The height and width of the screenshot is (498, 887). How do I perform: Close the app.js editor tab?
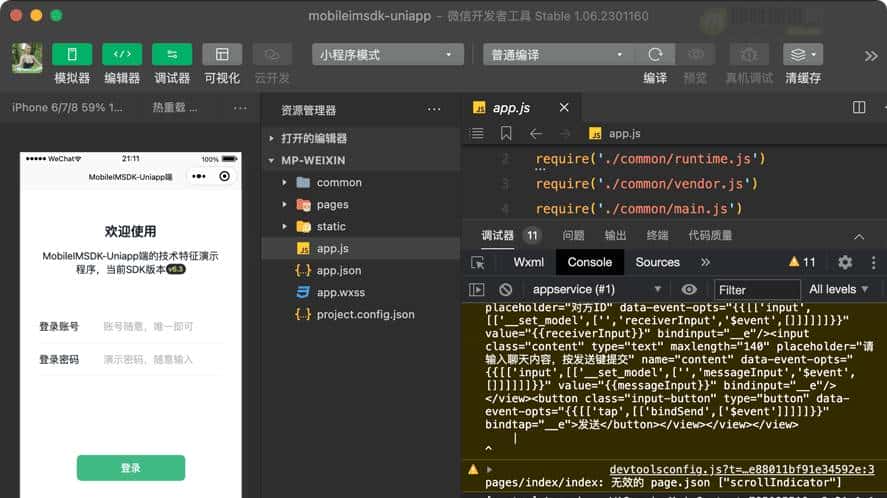(x=564, y=108)
